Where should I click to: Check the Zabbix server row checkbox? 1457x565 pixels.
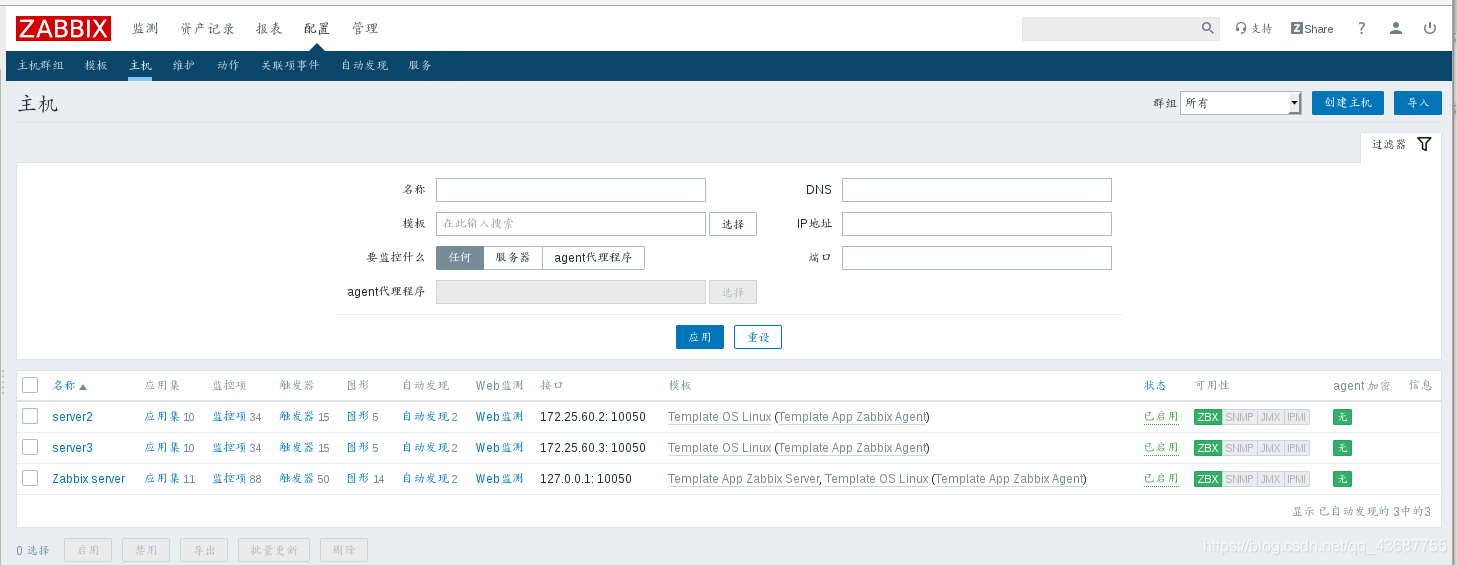click(30, 478)
